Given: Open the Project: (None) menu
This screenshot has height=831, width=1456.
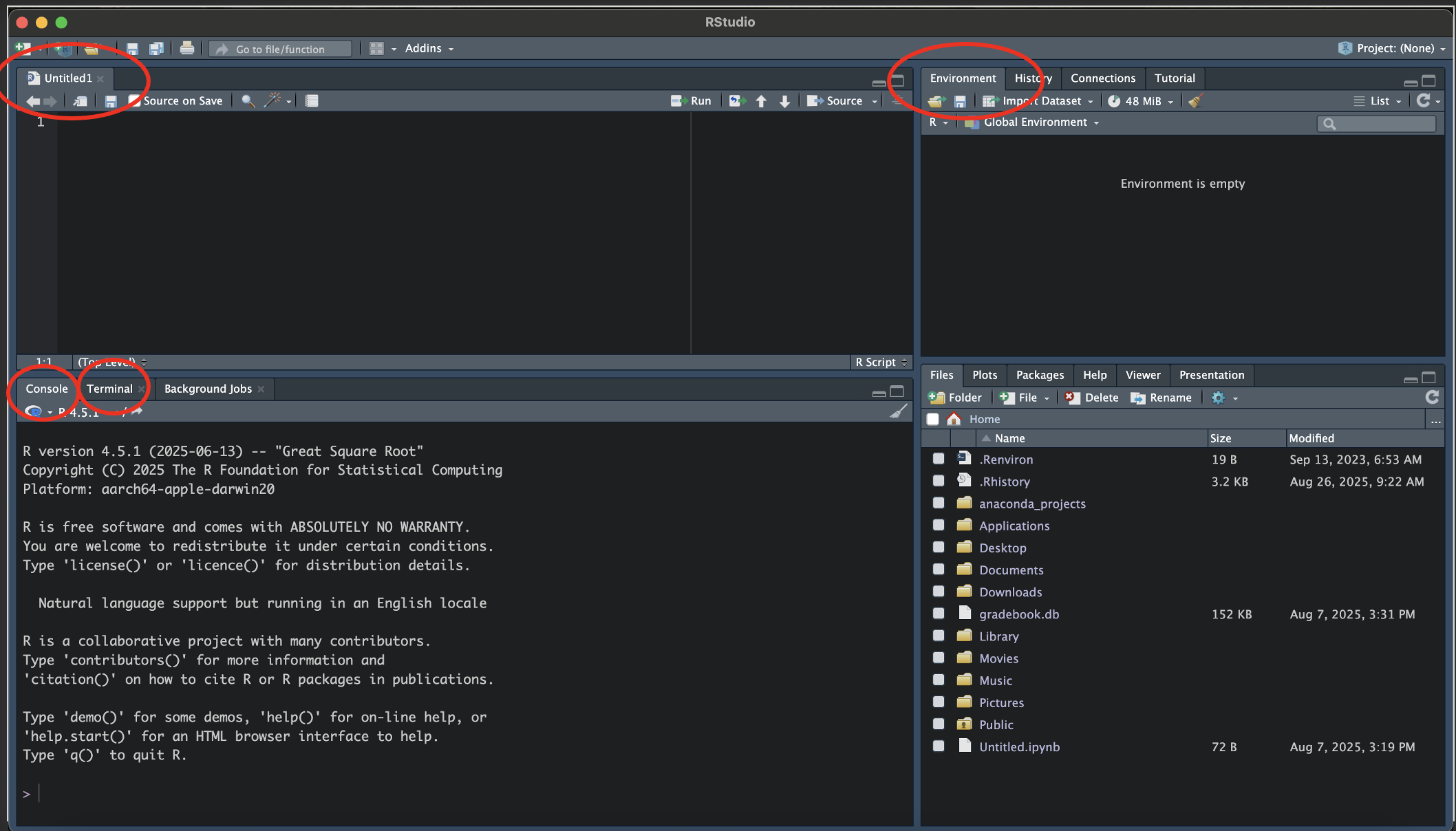Looking at the screenshot, I should pos(1393,48).
